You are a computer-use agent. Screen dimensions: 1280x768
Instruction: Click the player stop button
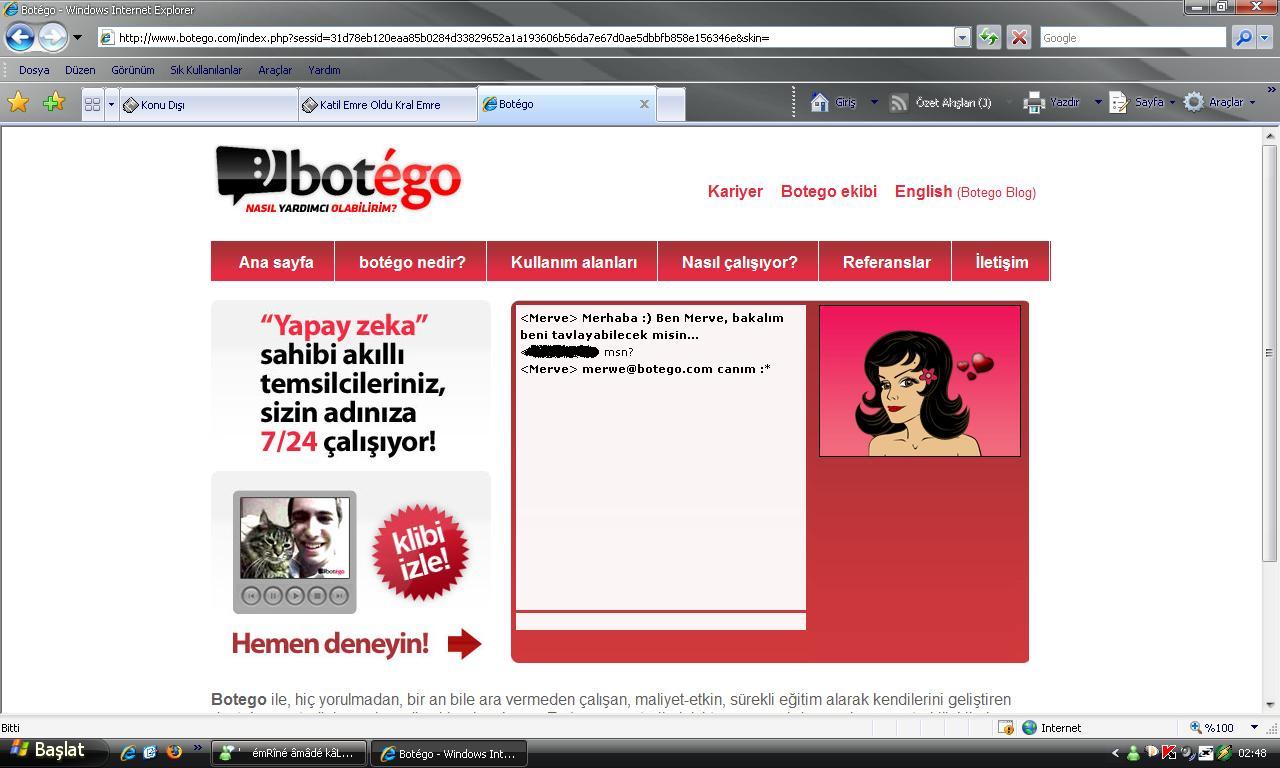317,595
